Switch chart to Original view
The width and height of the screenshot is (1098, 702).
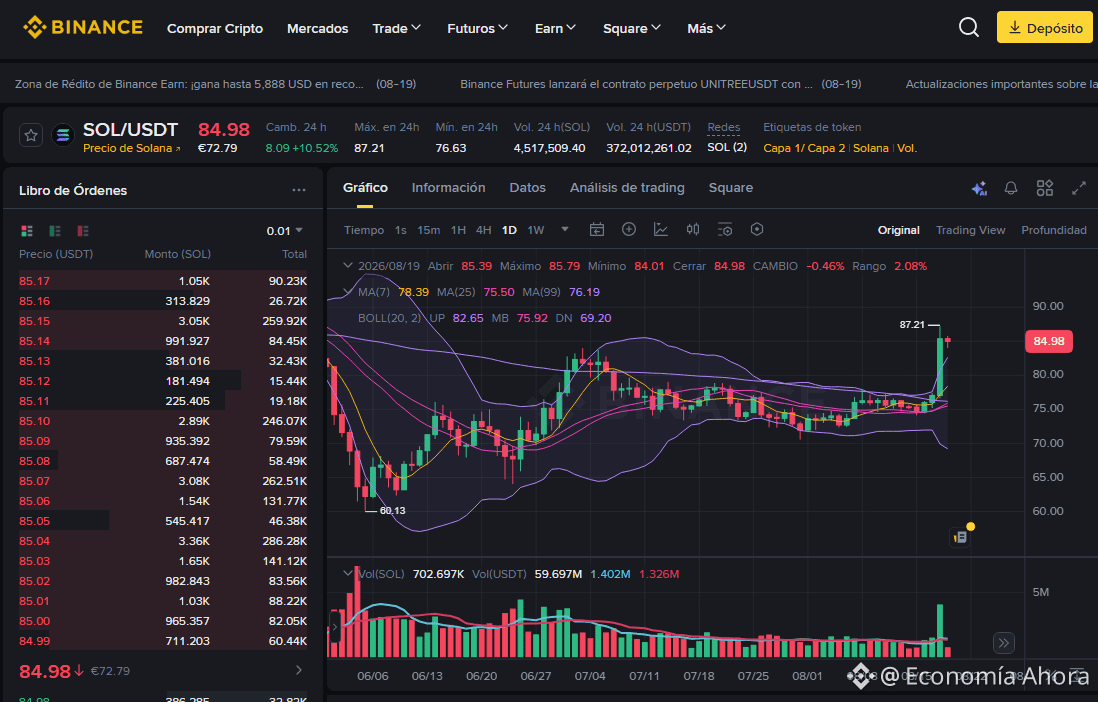tap(898, 230)
